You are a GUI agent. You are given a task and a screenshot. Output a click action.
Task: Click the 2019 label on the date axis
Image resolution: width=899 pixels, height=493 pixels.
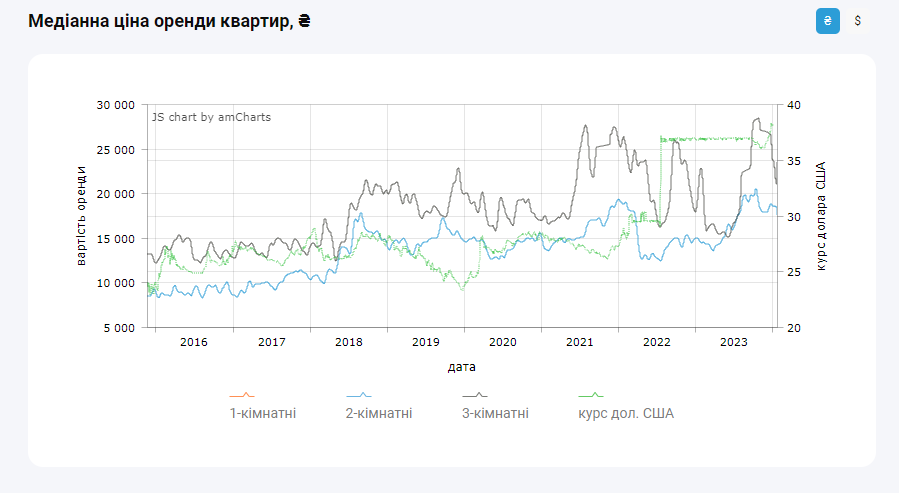coord(426,342)
